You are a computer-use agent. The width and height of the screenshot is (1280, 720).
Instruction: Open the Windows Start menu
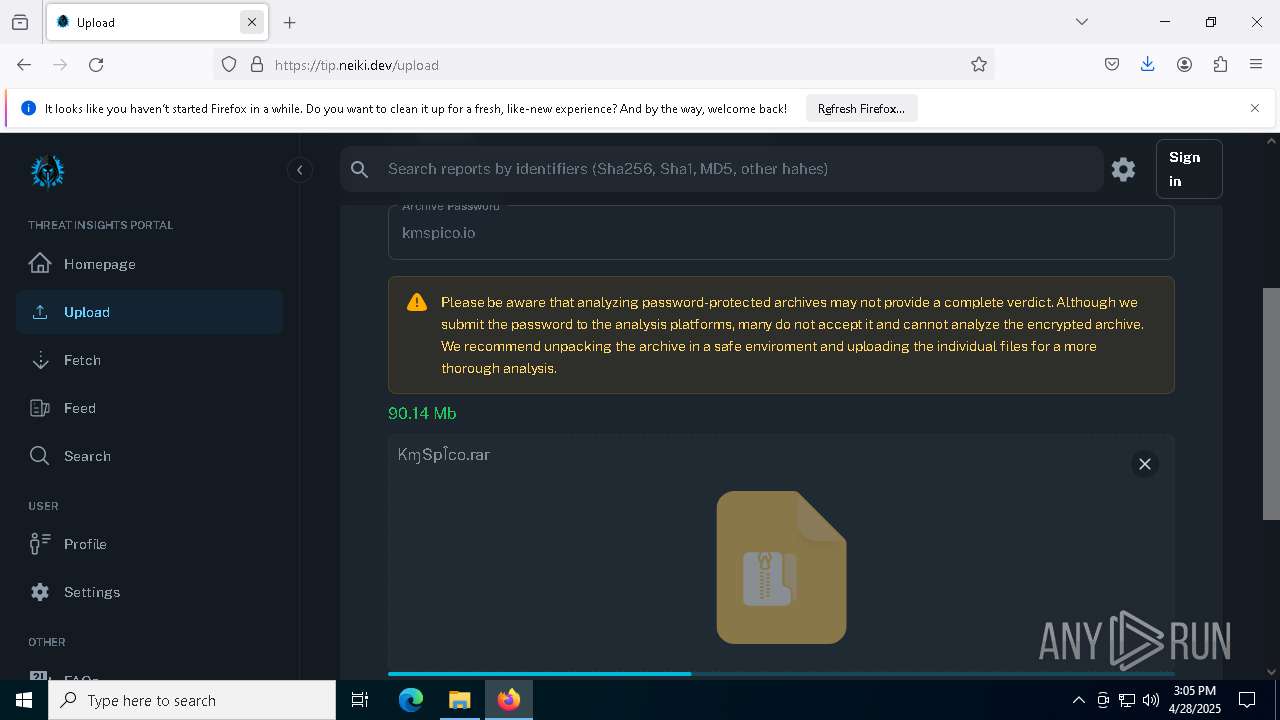coord(24,700)
